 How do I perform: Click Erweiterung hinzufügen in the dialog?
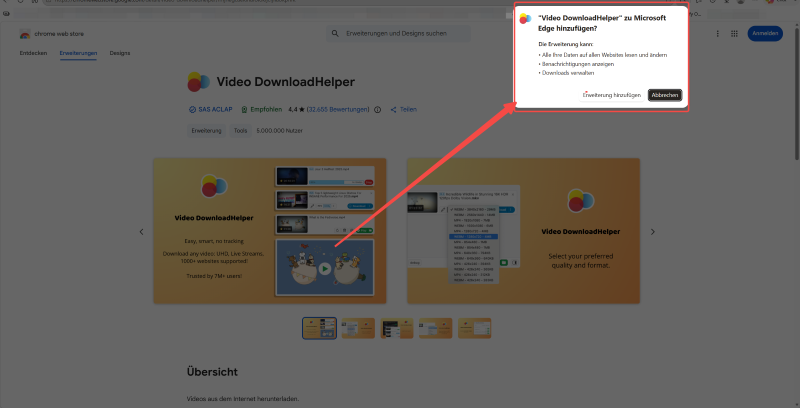tap(611, 95)
